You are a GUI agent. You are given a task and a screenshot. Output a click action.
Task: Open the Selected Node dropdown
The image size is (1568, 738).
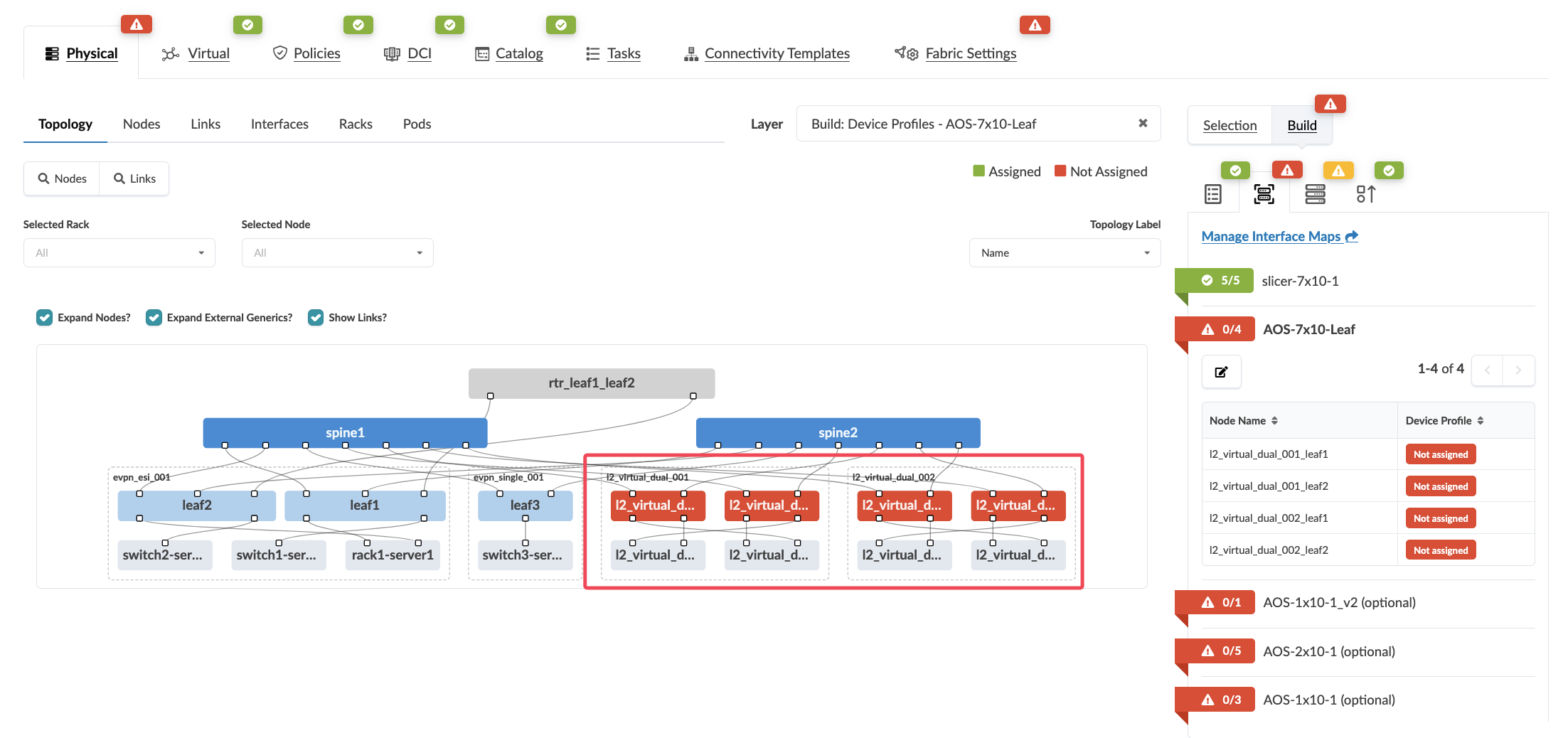tap(337, 253)
